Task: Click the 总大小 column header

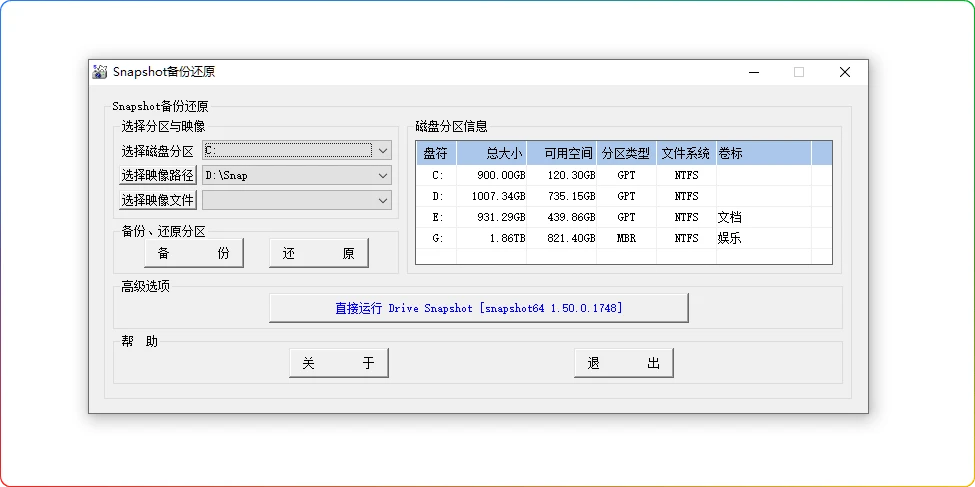Action: tap(491, 153)
